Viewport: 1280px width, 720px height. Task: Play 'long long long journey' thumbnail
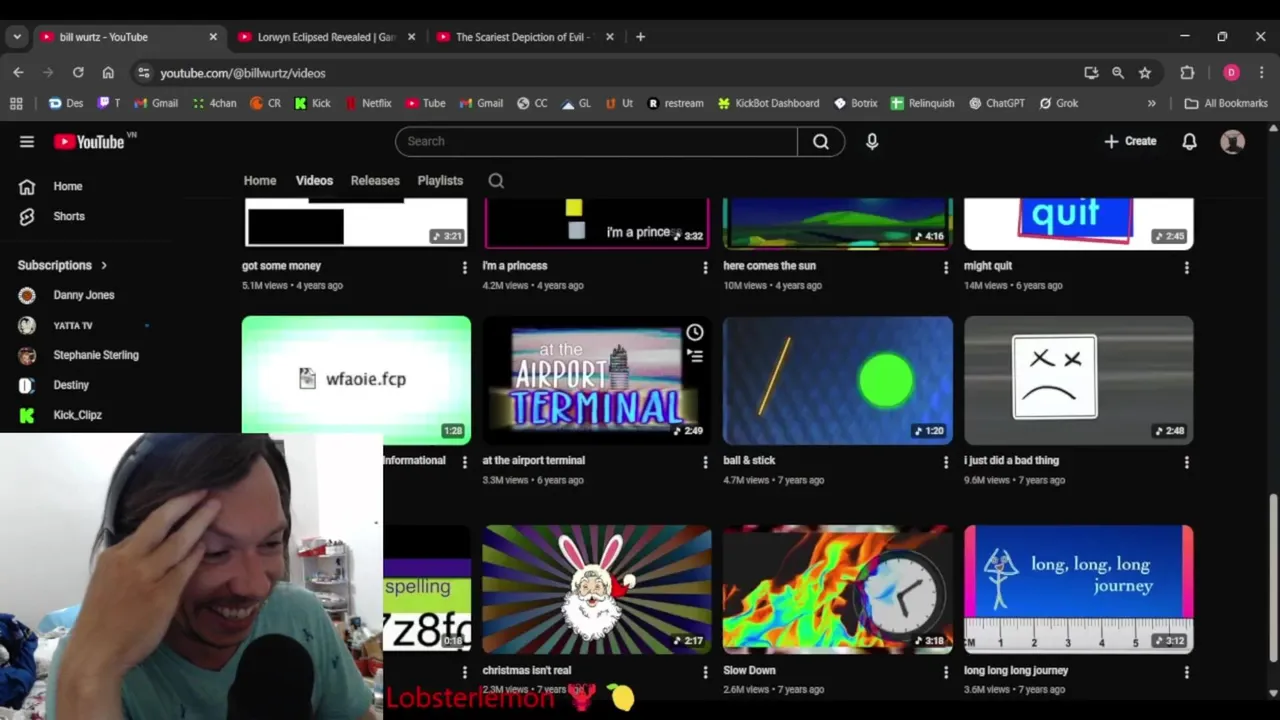[x=1078, y=589]
